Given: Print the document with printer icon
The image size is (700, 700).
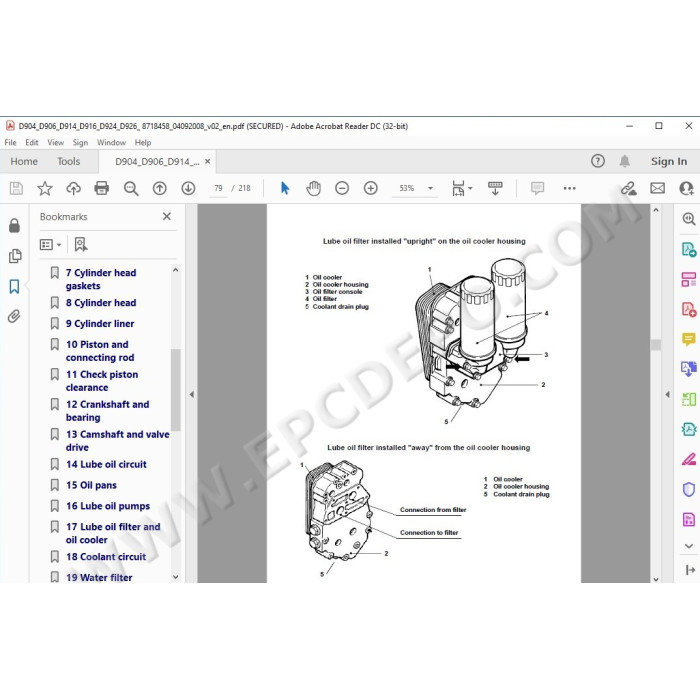Looking at the screenshot, I should click(102, 188).
